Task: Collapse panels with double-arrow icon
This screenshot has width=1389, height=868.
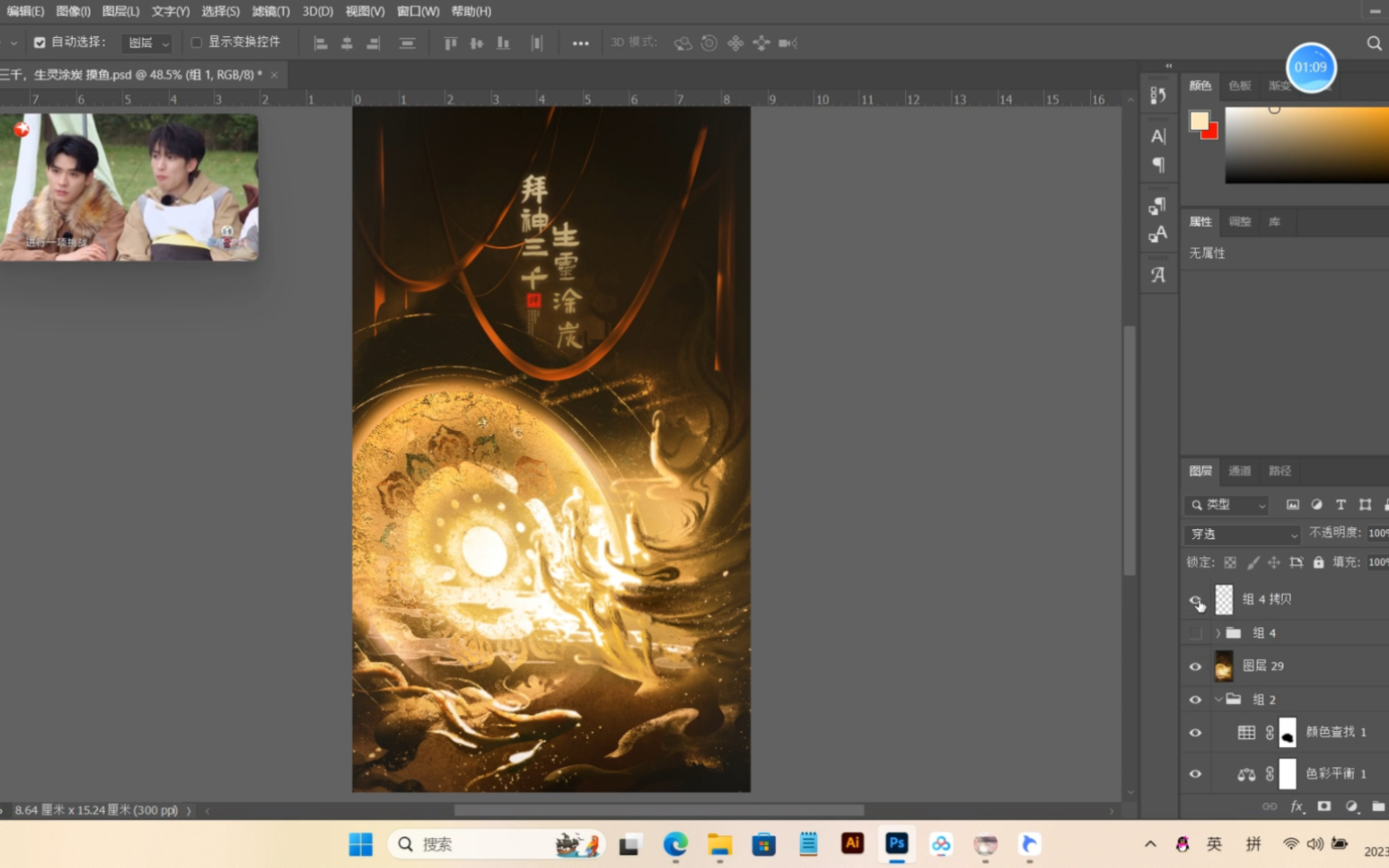Action: [1169, 66]
